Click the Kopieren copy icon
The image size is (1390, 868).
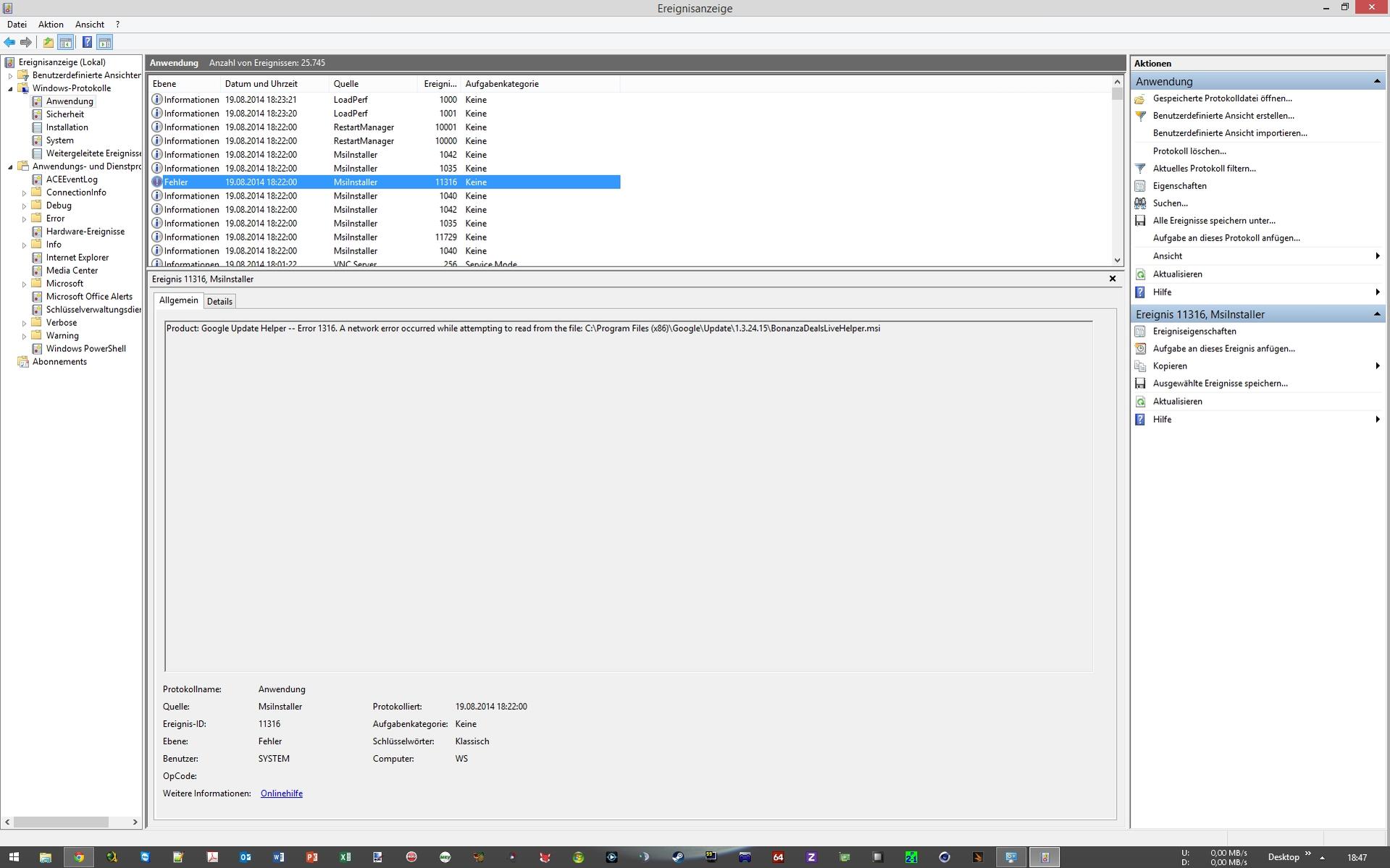pos(1140,366)
